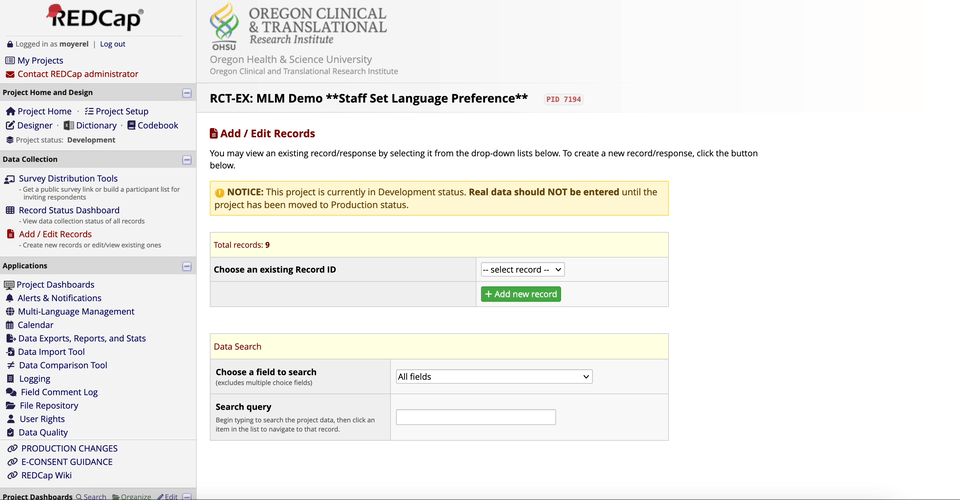Screen dimensions: 960x500
Task: Click the Project Dashboards Search link
Action: pyautogui.click(x=91, y=496)
